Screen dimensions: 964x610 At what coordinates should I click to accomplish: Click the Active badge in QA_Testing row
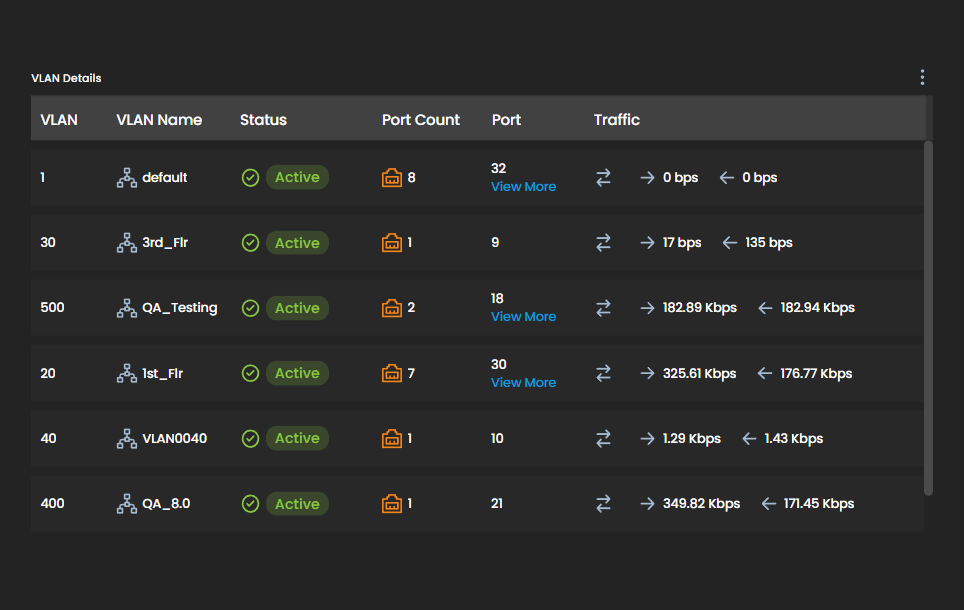pos(297,308)
